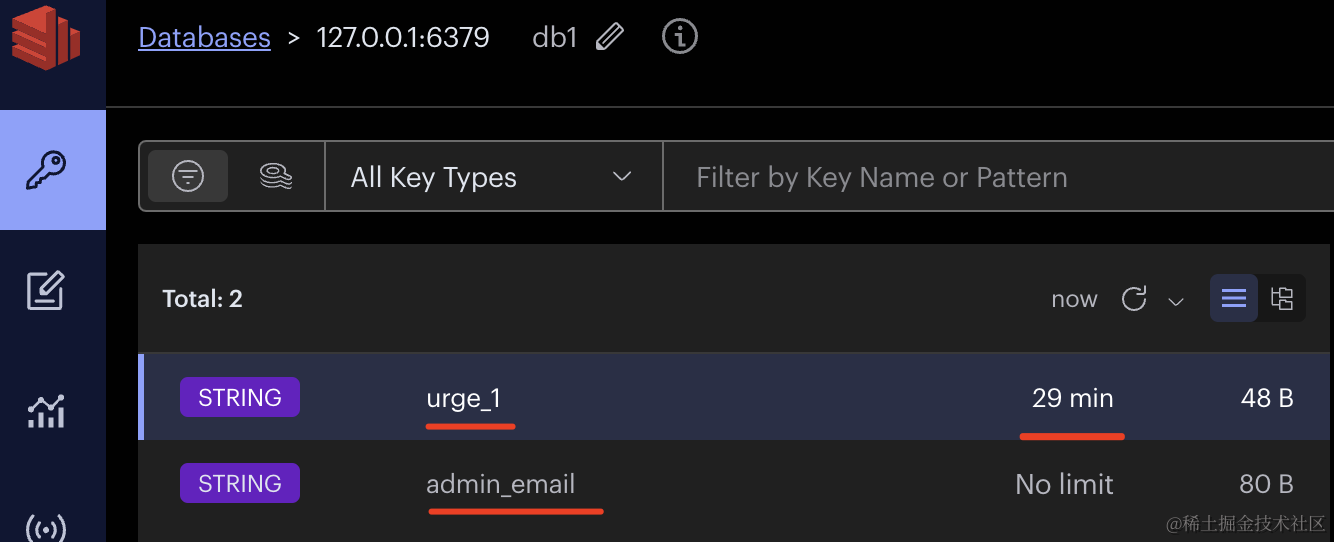Focus the Filter by Key Name input

coord(990,177)
